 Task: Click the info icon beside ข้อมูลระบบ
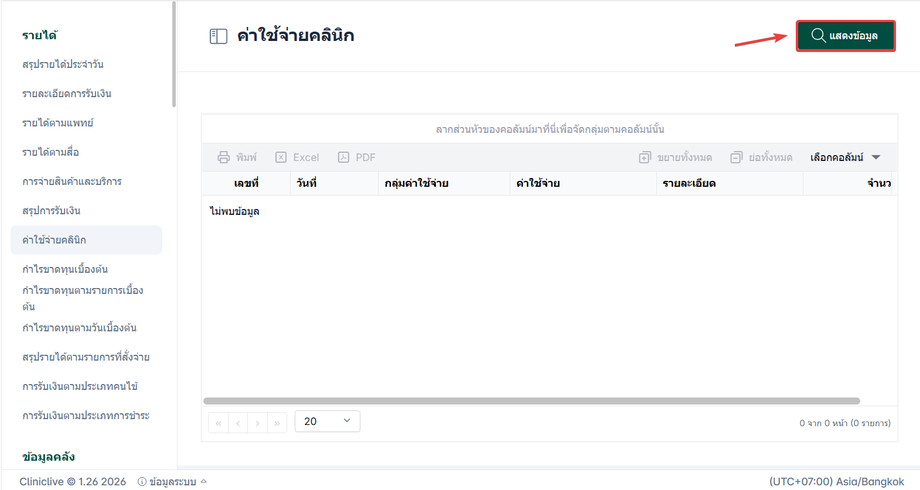tap(141, 482)
